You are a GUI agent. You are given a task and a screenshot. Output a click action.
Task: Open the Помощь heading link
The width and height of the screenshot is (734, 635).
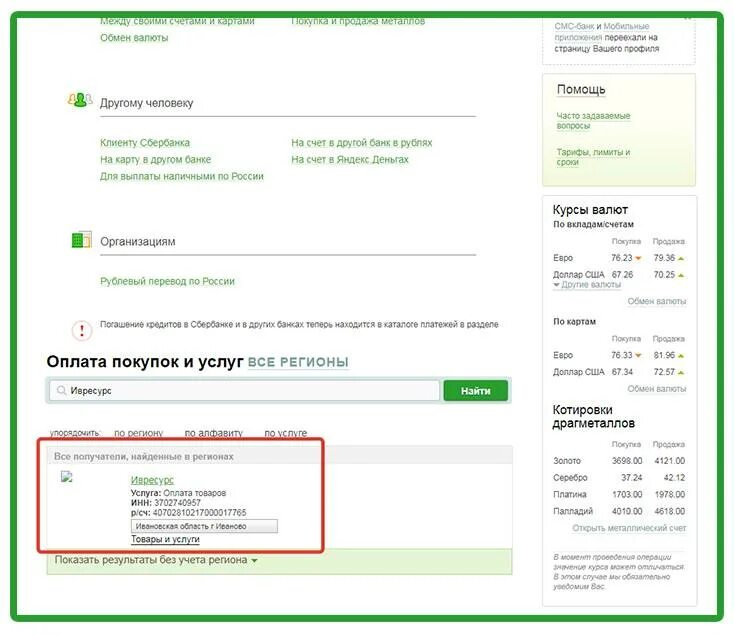coord(581,89)
